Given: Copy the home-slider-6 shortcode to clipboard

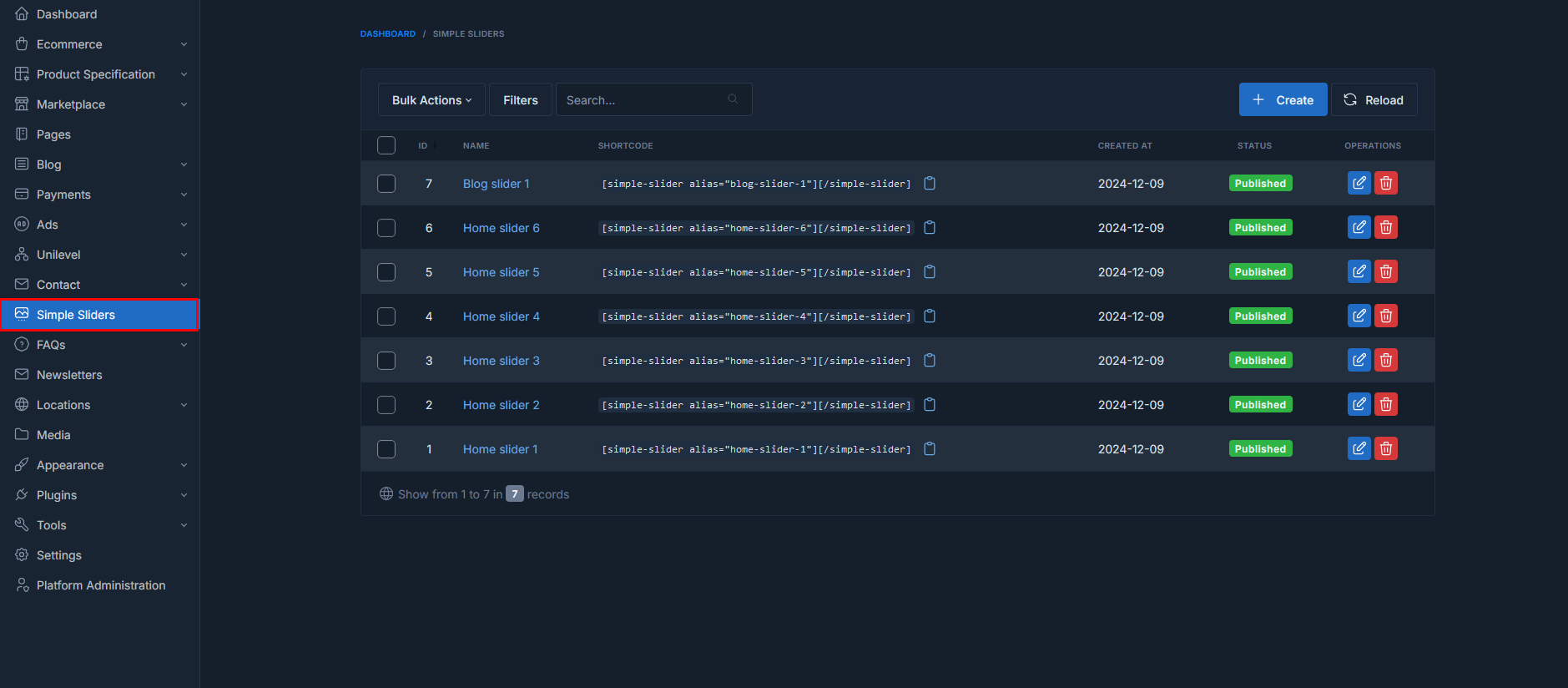Looking at the screenshot, I should [930, 227].
